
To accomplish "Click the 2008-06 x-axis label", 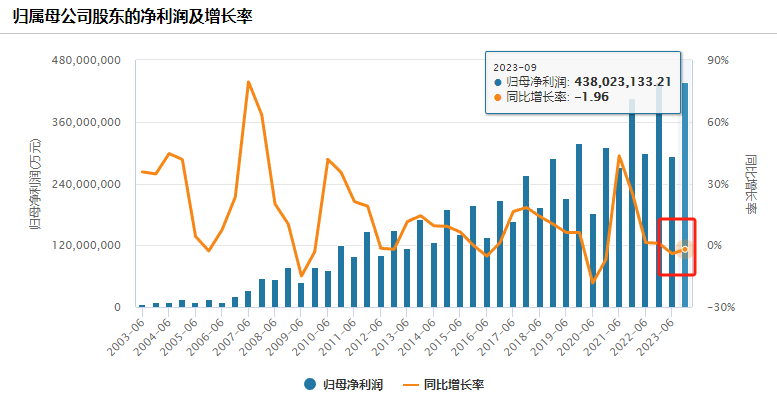I will click(258, 337).
